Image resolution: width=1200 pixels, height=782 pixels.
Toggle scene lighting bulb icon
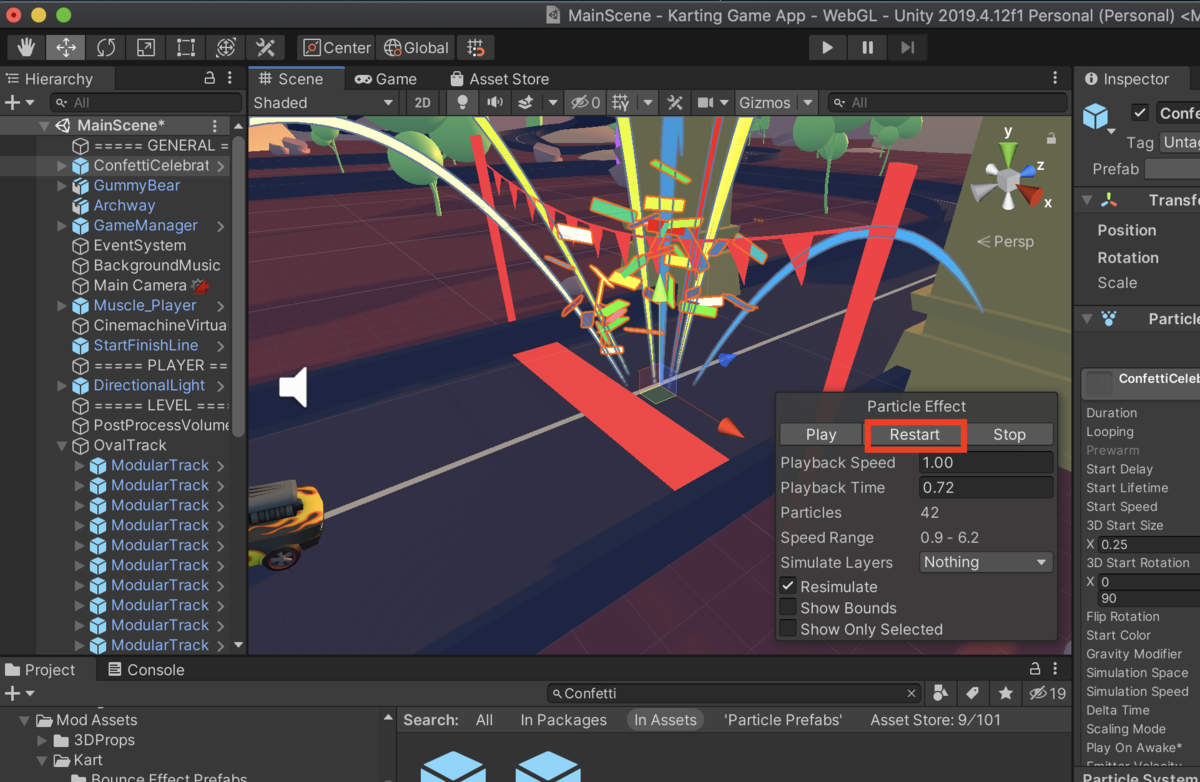pos(462,102)
